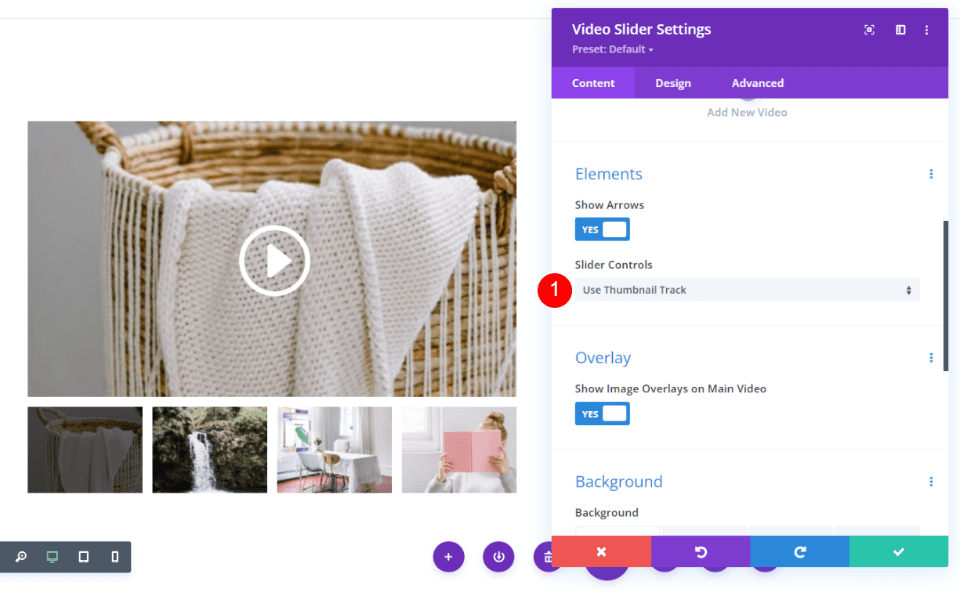The image size is (960, 592).
Task: Switch to tablet preview mode
Action: pyautogui.click(x=83, y=557)
